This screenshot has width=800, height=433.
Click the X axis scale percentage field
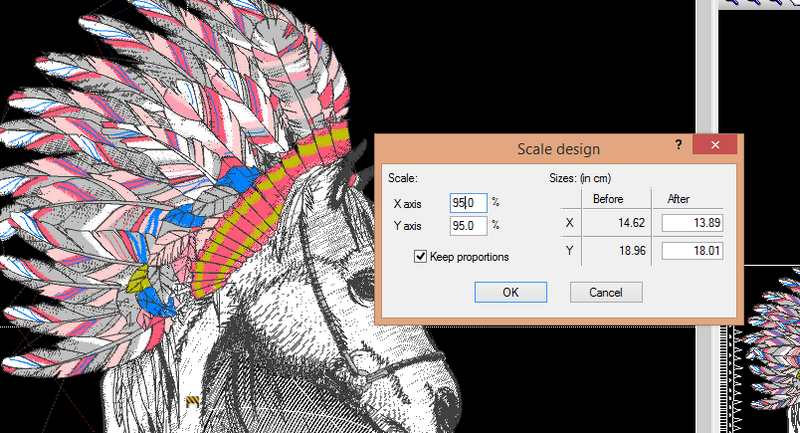[468, 203]
